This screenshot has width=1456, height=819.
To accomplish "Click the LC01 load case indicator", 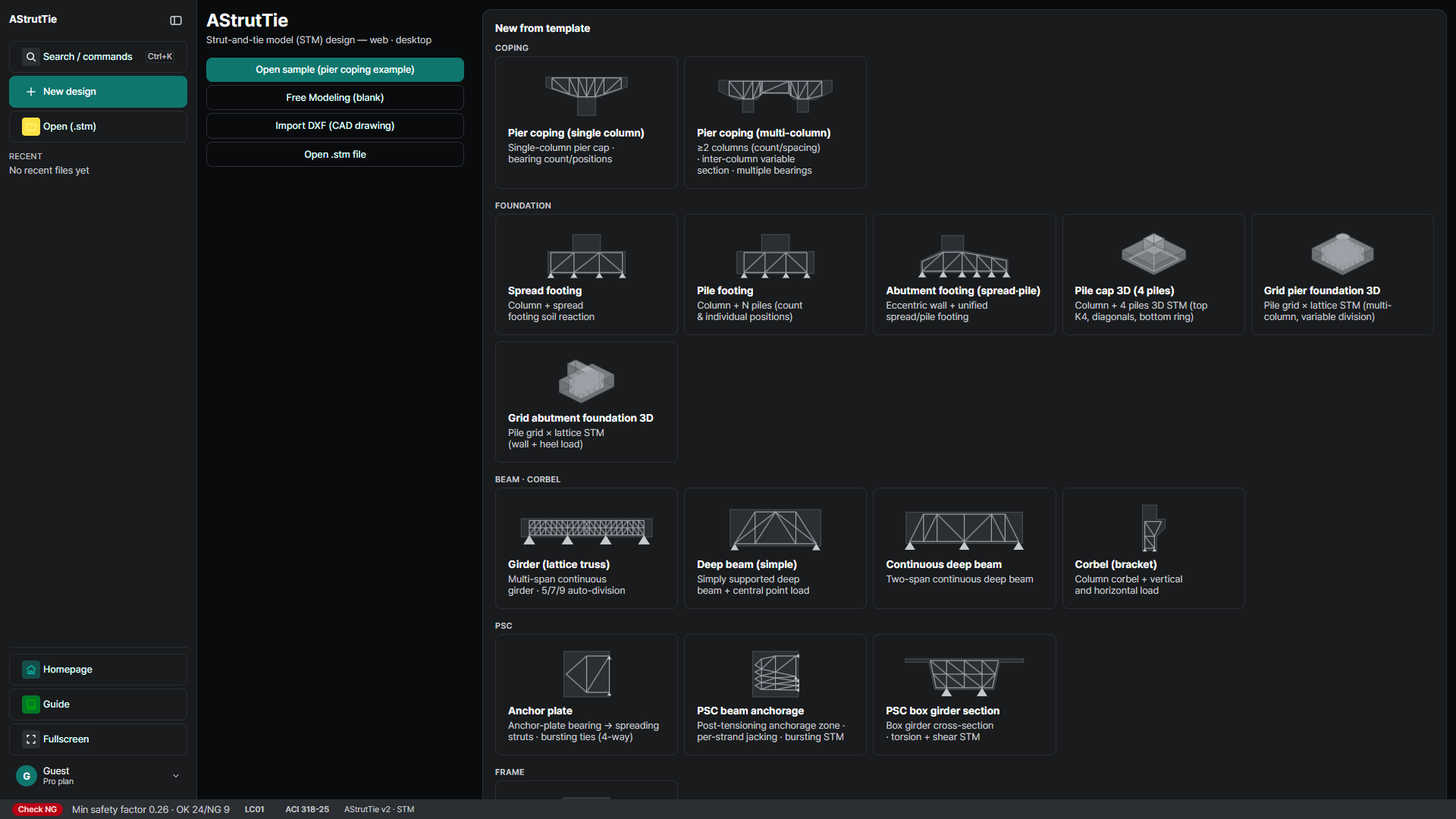I will tap(255, 810).
